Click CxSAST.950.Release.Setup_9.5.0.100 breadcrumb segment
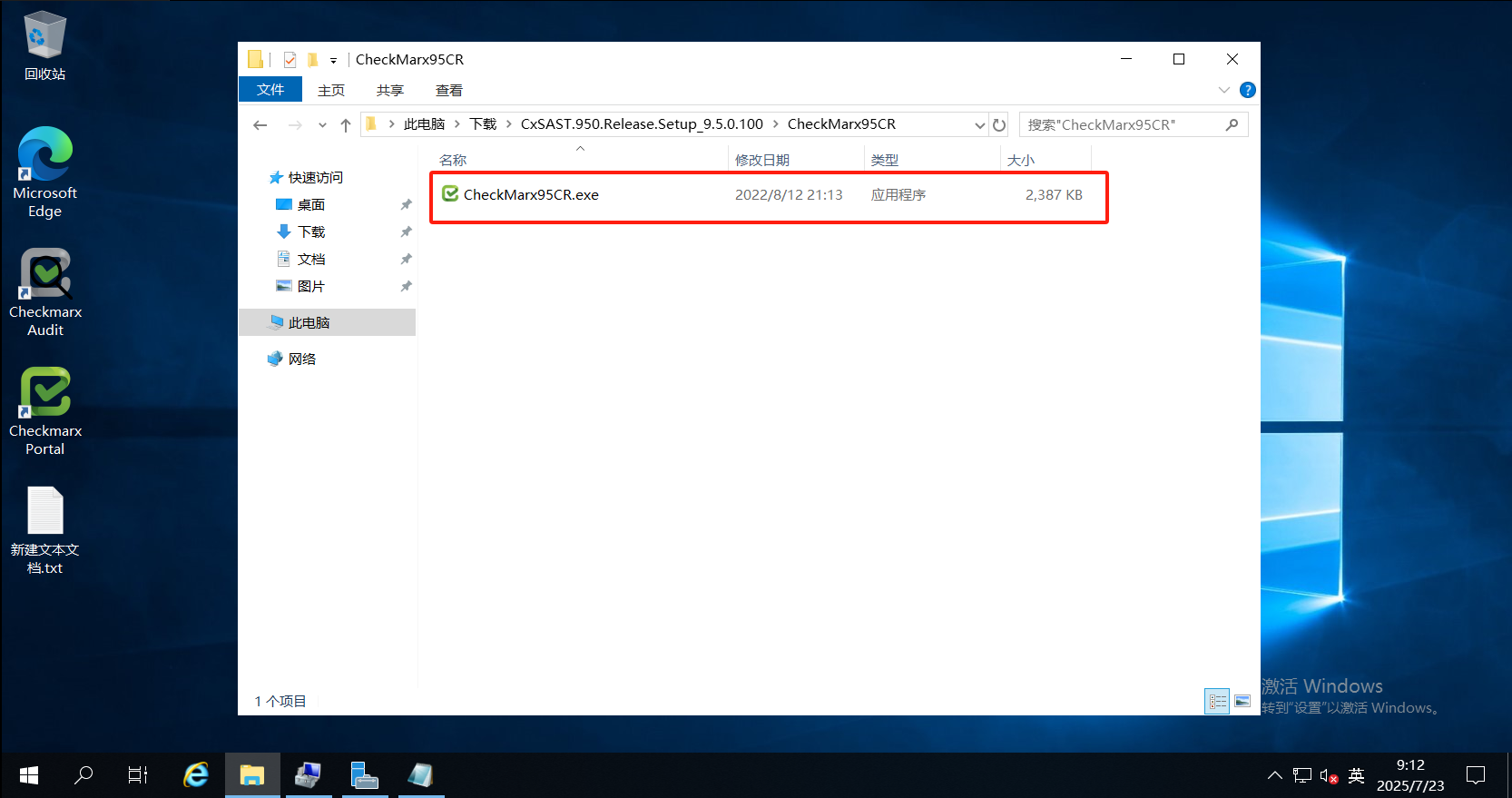1512x798 pixels. (642, 124)
